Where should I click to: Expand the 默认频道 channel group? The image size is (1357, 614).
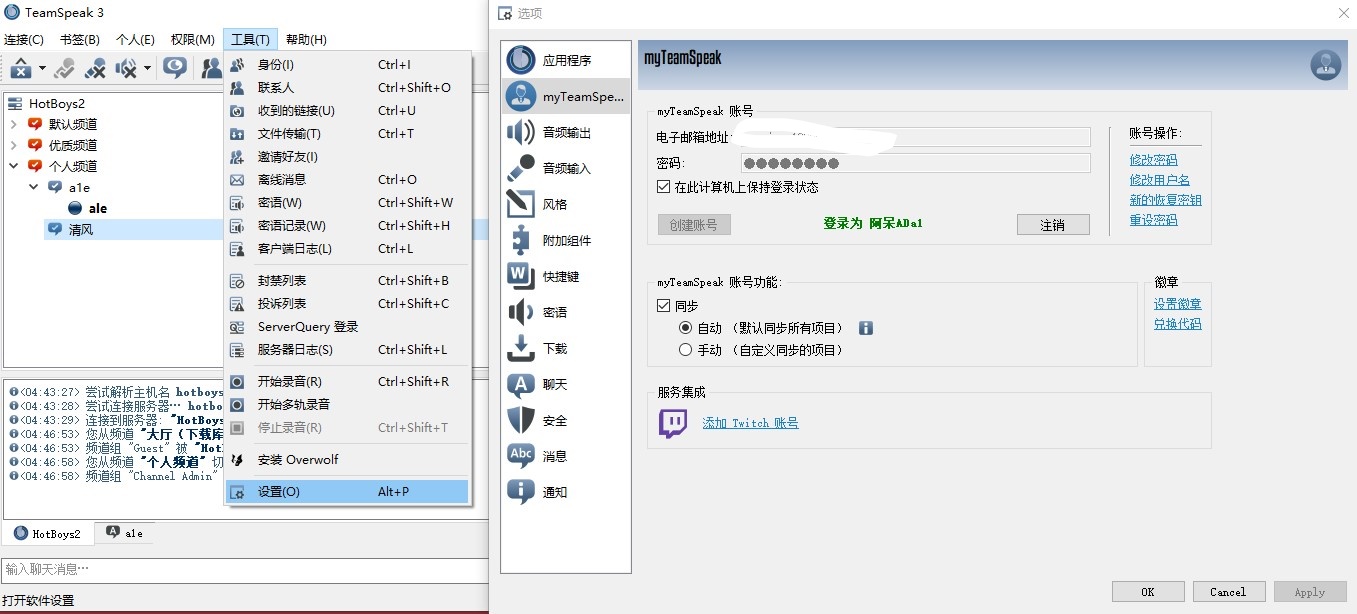(x=13, y=124)
